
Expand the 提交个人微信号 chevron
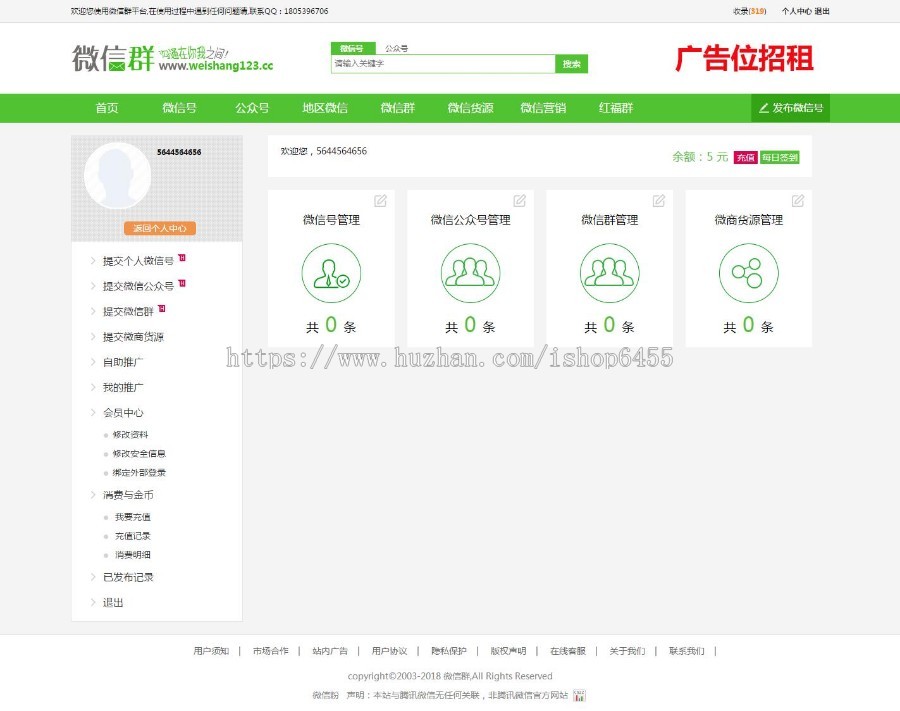93,261
